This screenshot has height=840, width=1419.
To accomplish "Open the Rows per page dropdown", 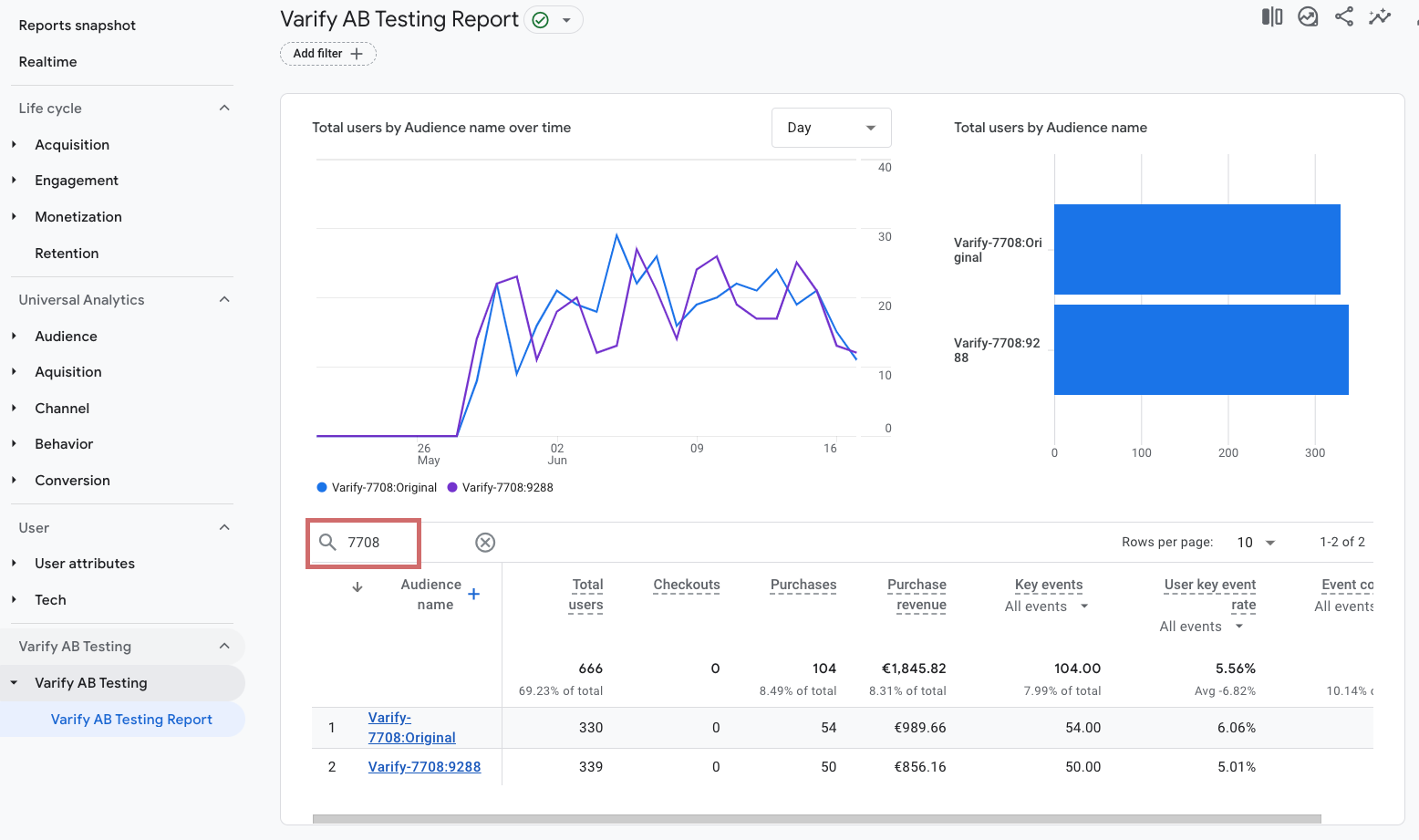I will click(x=1256, y=543).
